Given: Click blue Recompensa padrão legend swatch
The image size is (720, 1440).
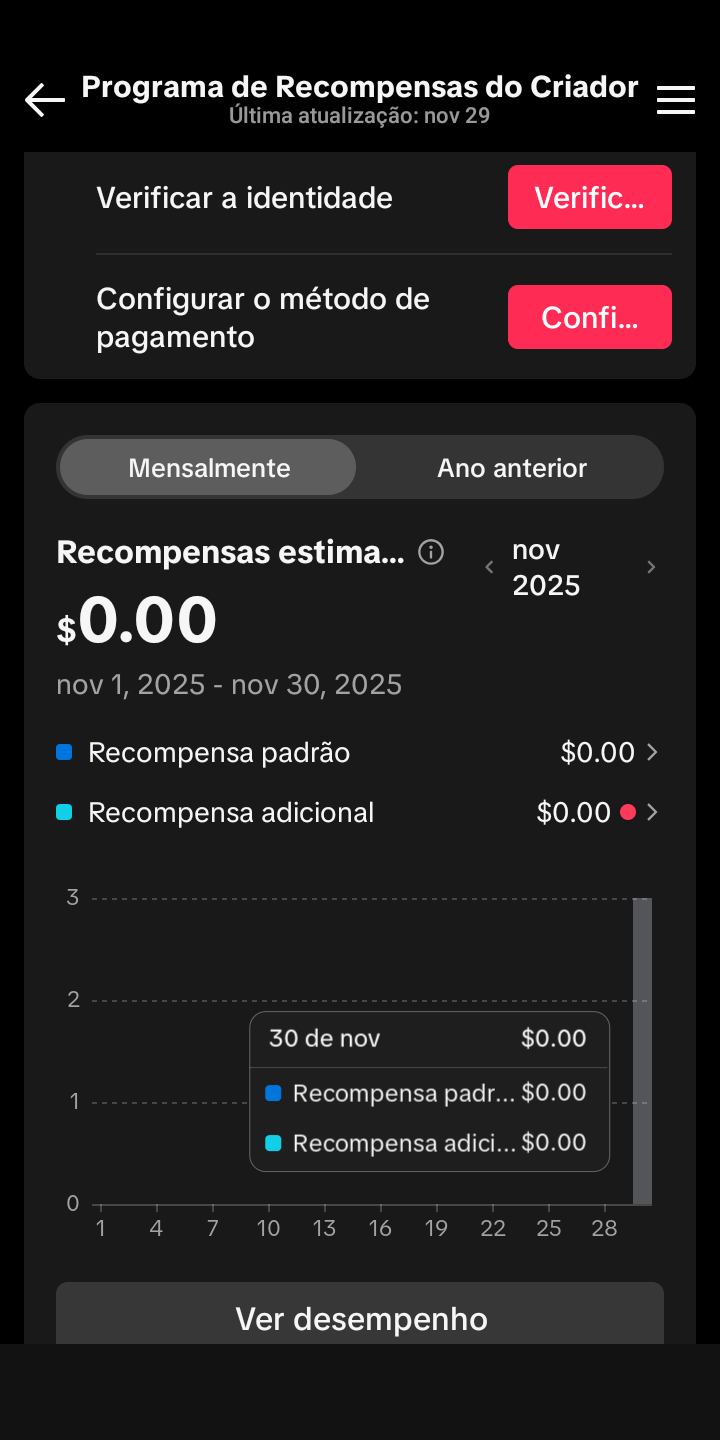Looking at the screenshot, I should coord(64,752).
